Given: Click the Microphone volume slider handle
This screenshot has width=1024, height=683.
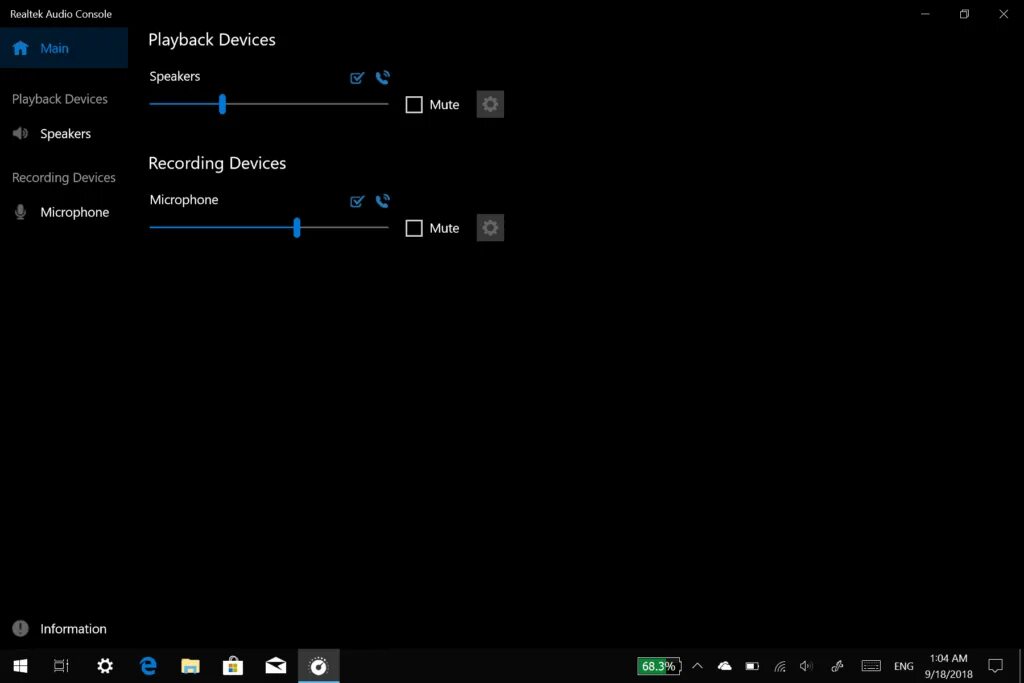Looking at the screenshot, I should pyautogui.click(x=296, y=227).
